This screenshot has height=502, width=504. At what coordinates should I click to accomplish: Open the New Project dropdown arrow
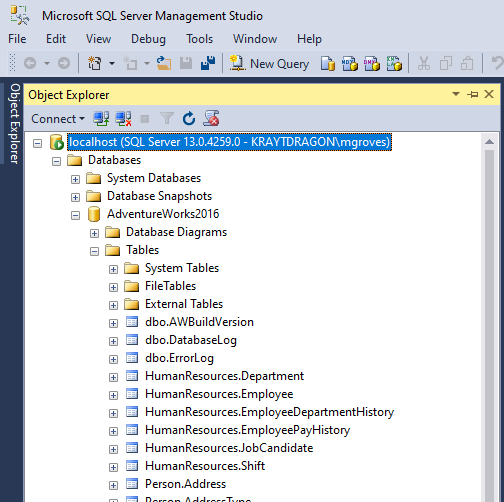(x=112, y=63)
